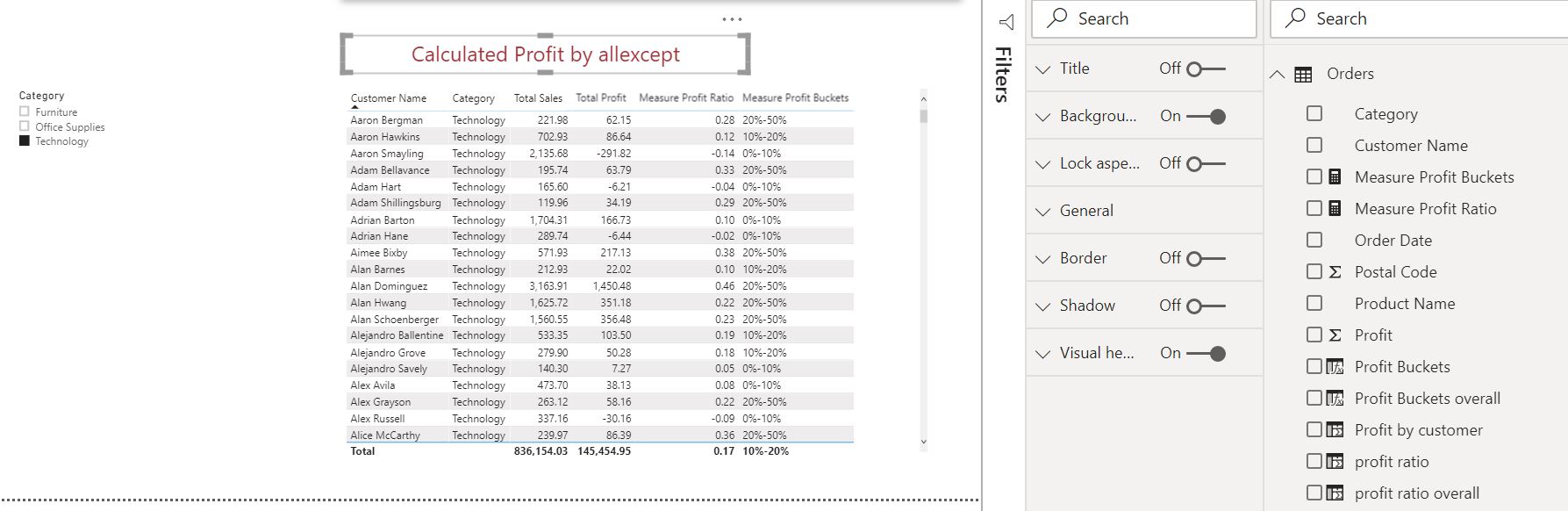Expand the Title format section
Viewport: 1568px width, 511px height.
1043,69
